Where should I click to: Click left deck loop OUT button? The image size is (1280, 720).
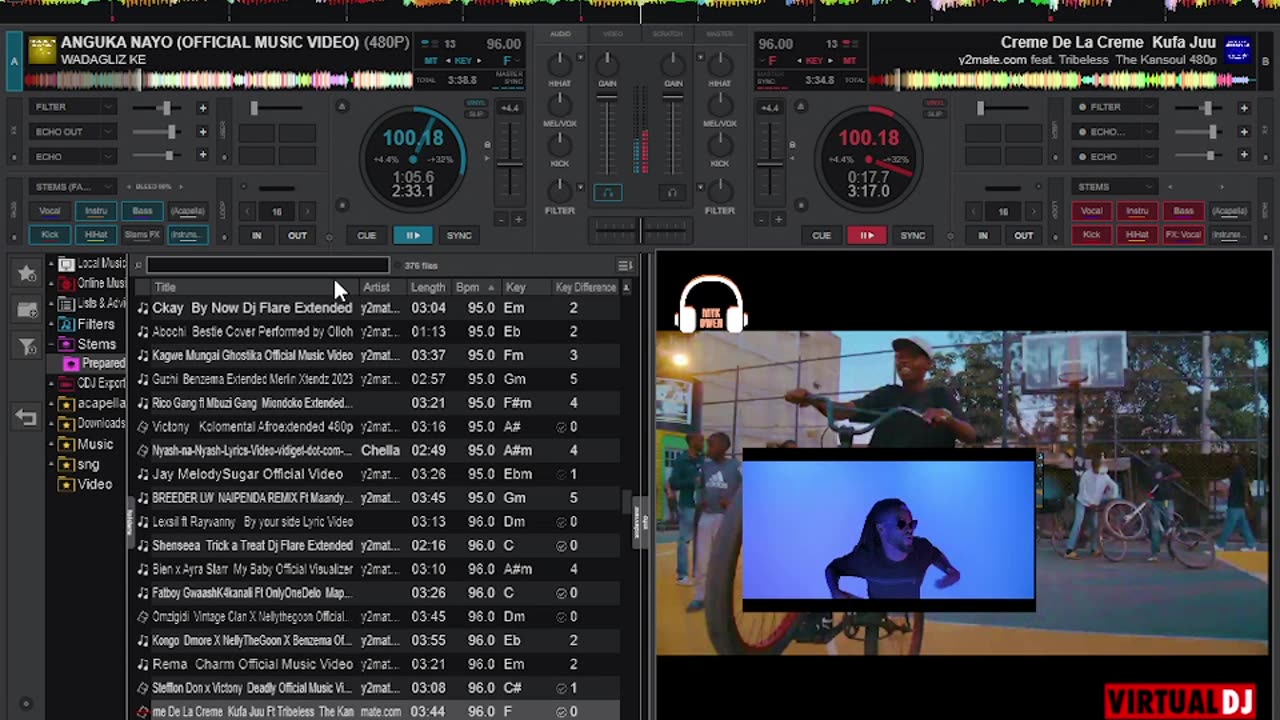(297, 236)
